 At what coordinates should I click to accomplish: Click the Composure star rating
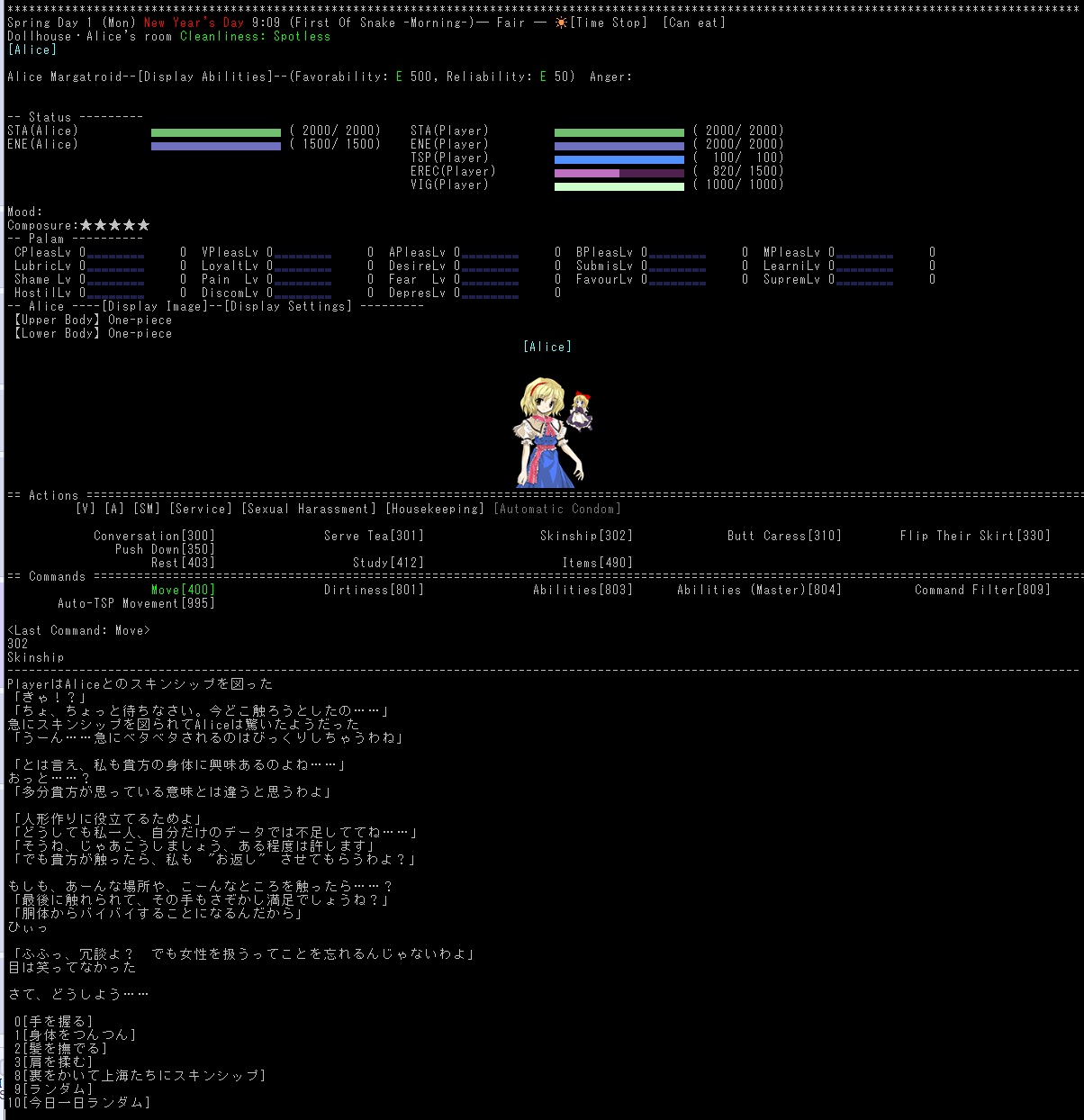[x=114, y=225]
